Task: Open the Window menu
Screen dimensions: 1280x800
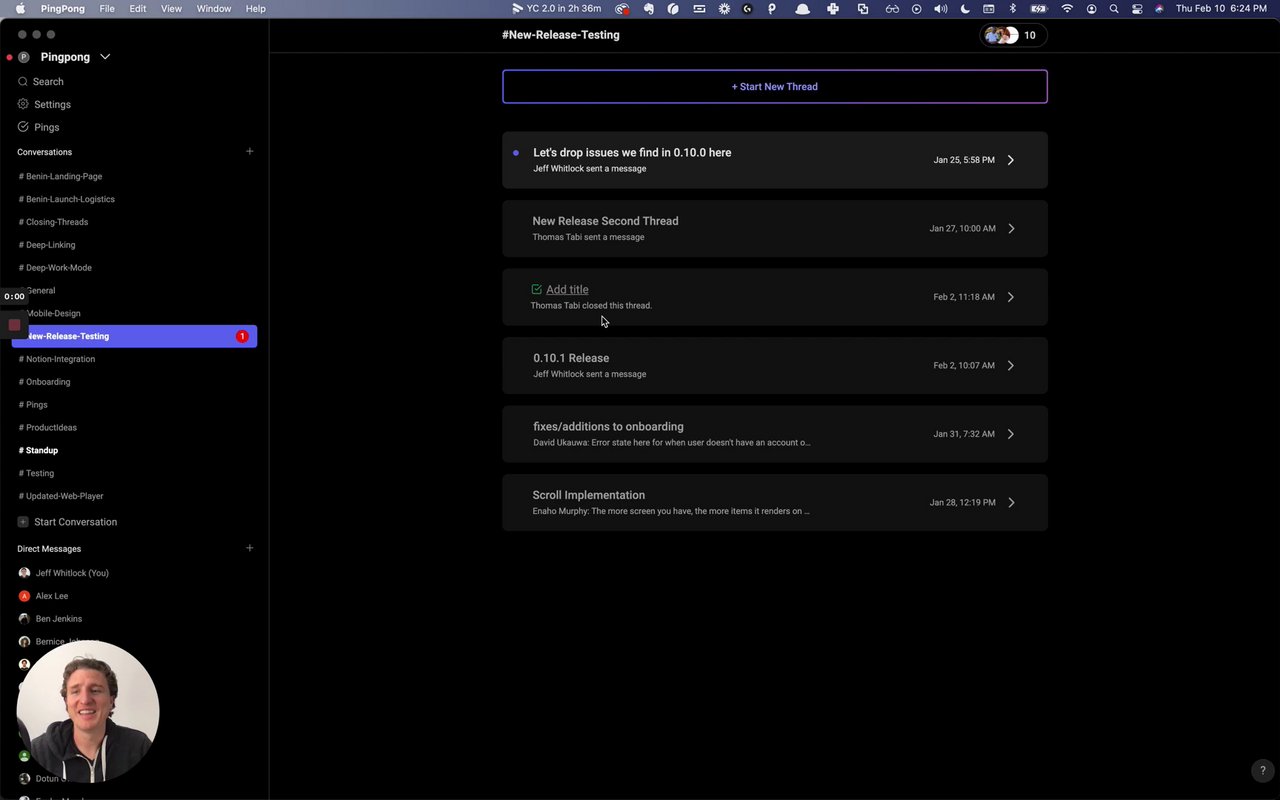Action: pyautogui.click(x=214, y=9)
